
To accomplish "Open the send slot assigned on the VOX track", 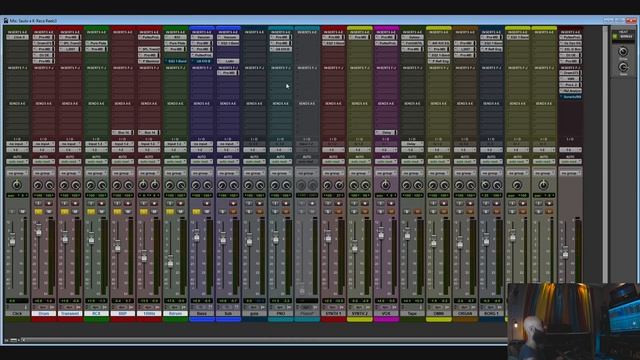I will (x=386, y=132).
